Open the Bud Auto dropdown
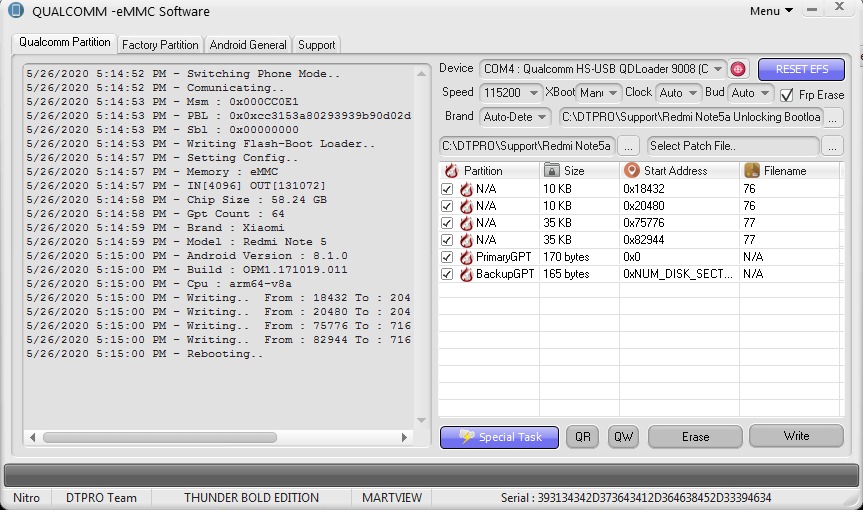This screenshot has width=863, height=510. click(750, 93)
